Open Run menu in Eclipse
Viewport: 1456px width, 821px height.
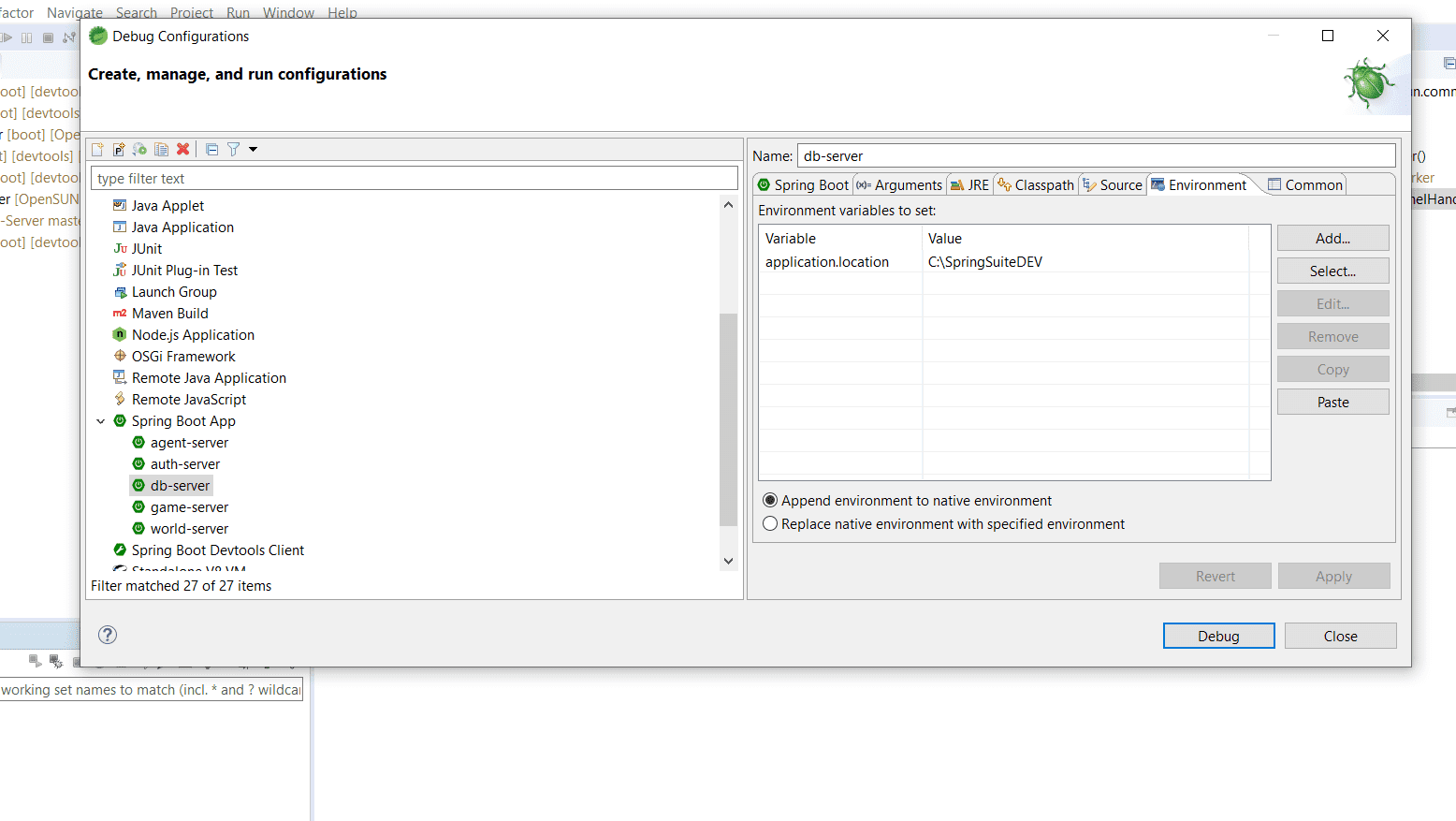pos(238,12)
